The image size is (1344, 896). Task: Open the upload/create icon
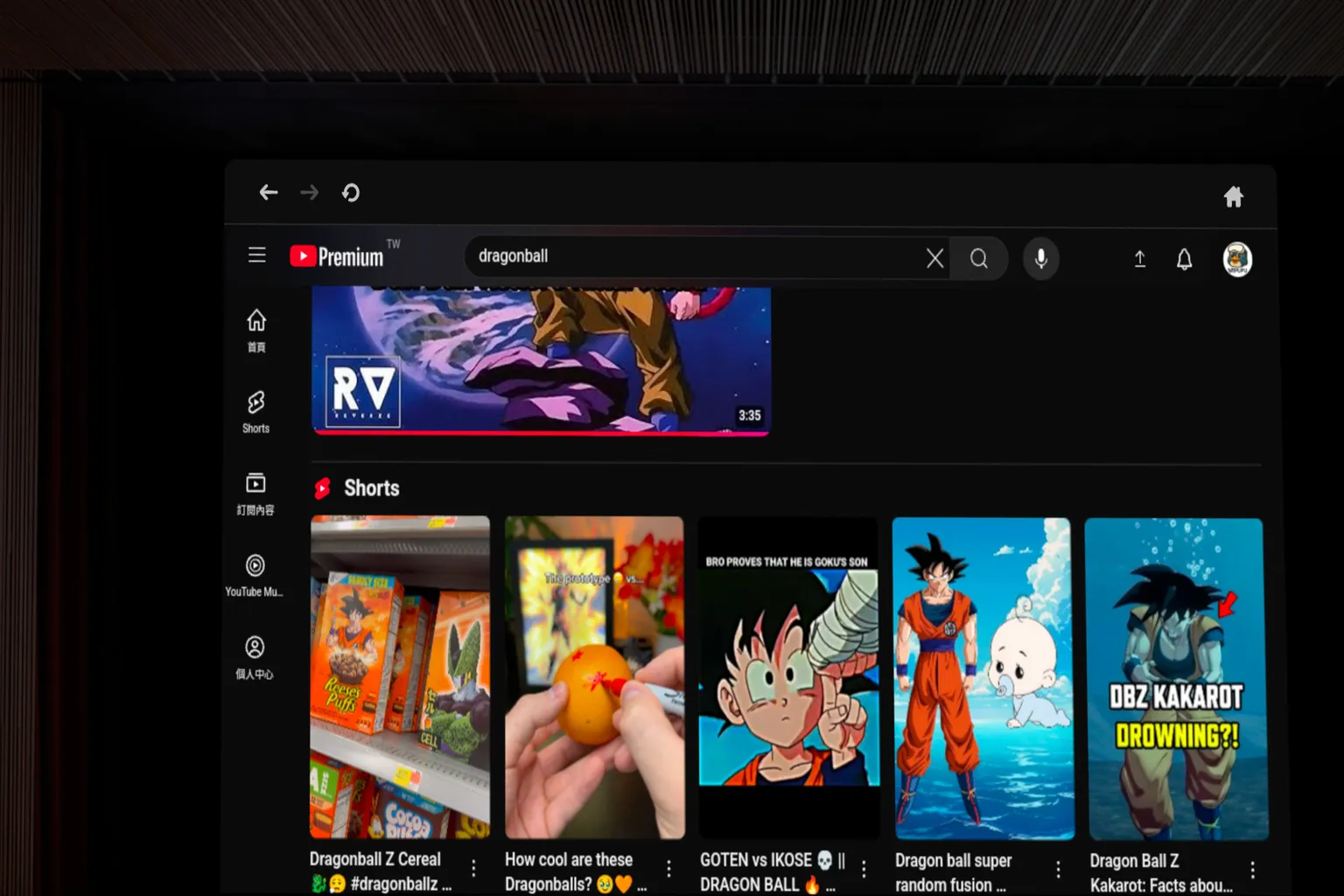tap(1140, 259)
